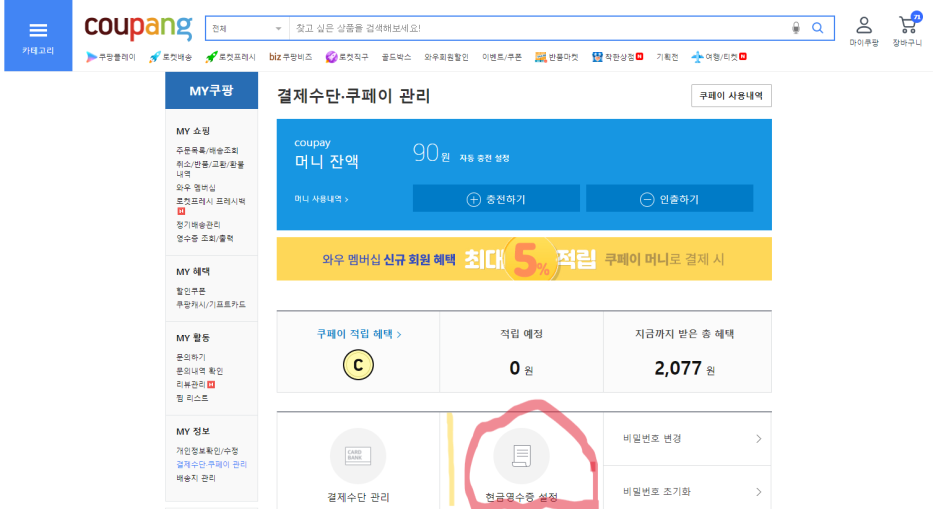Open the 전체 search category dropdown
The width and height of the screenshot is (936, 509).
pyautogui.click(x=247, y=29)
